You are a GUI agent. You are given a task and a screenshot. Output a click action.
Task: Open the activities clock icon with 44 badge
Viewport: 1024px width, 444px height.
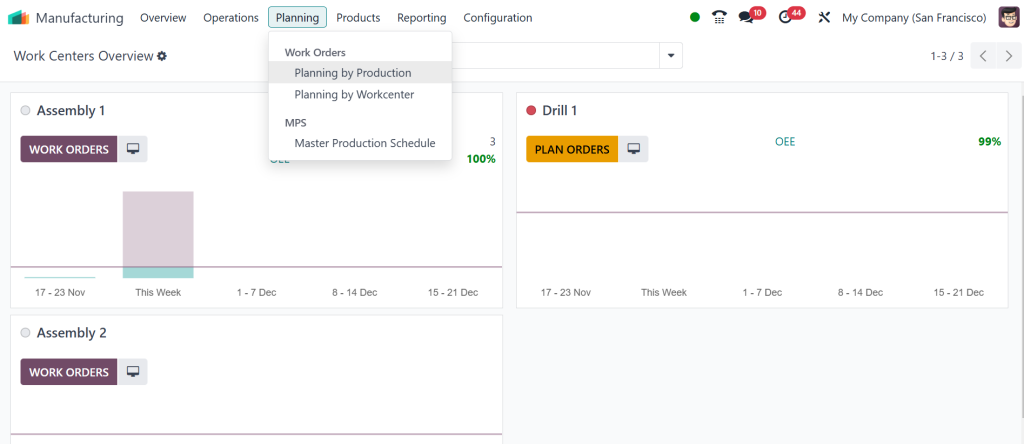[786, 18]
